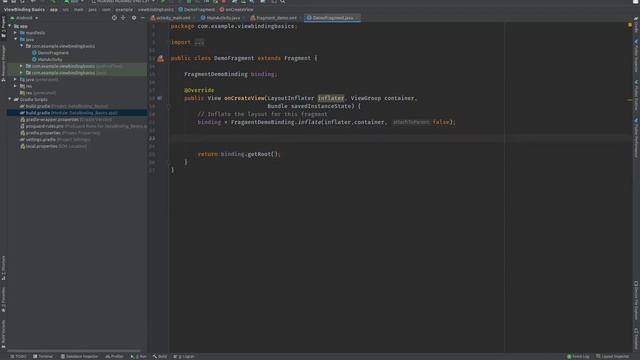640x360 pixels.
Task: Select build.gradle (Module) file
Action: click(x=77, y=113)
